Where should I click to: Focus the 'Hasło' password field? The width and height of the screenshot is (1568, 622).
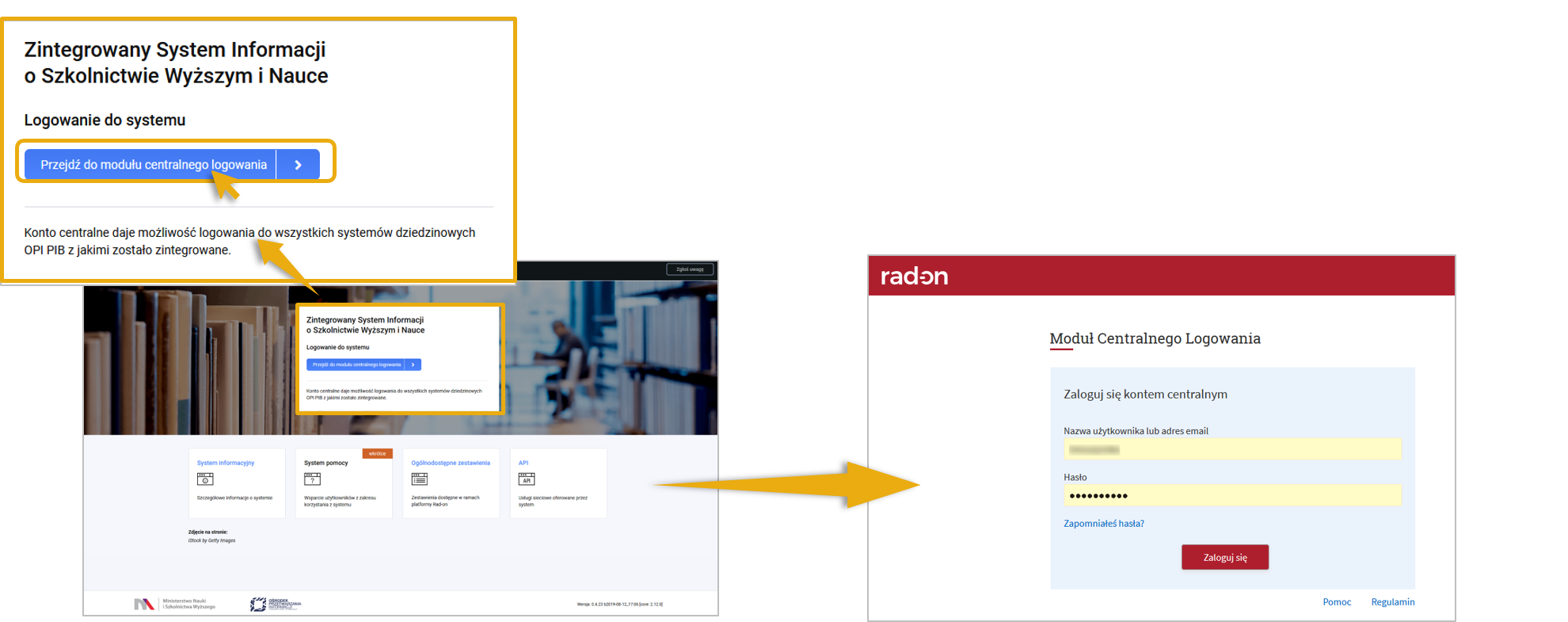coord(1231,496)
